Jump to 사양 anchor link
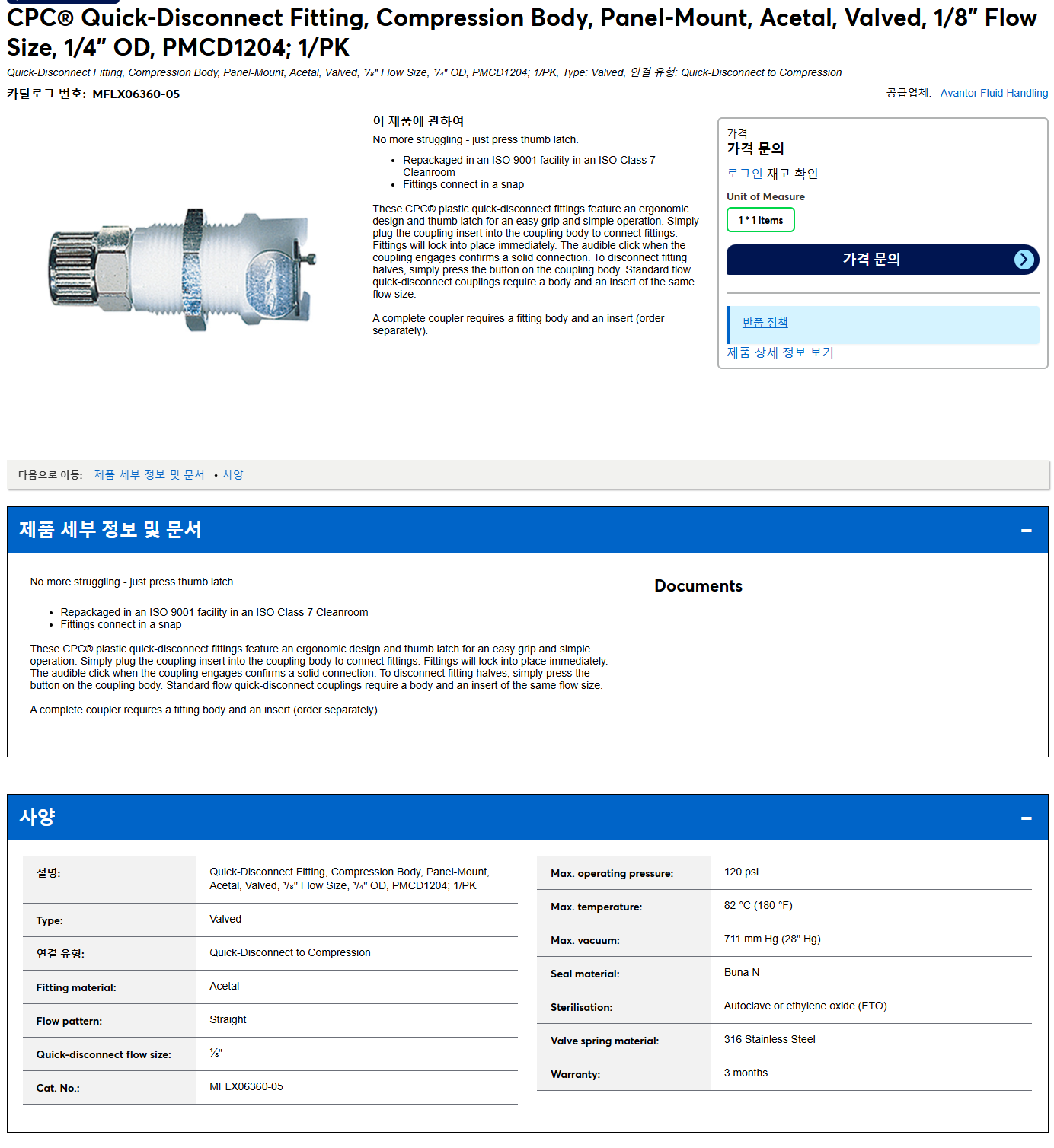 (x=233, y=475)
